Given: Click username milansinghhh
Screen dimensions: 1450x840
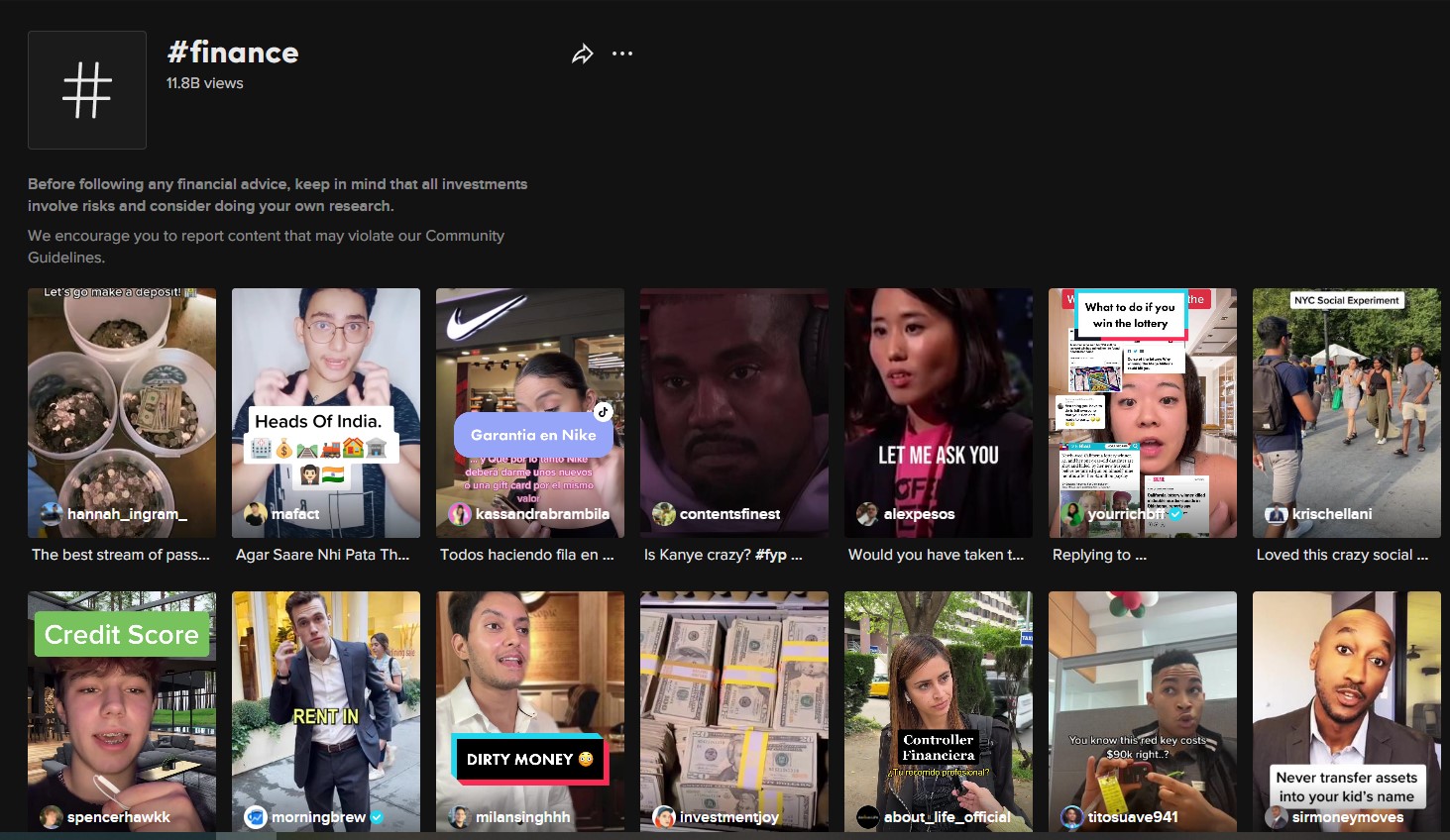Looking at the screenshot, I should point(523,817).
